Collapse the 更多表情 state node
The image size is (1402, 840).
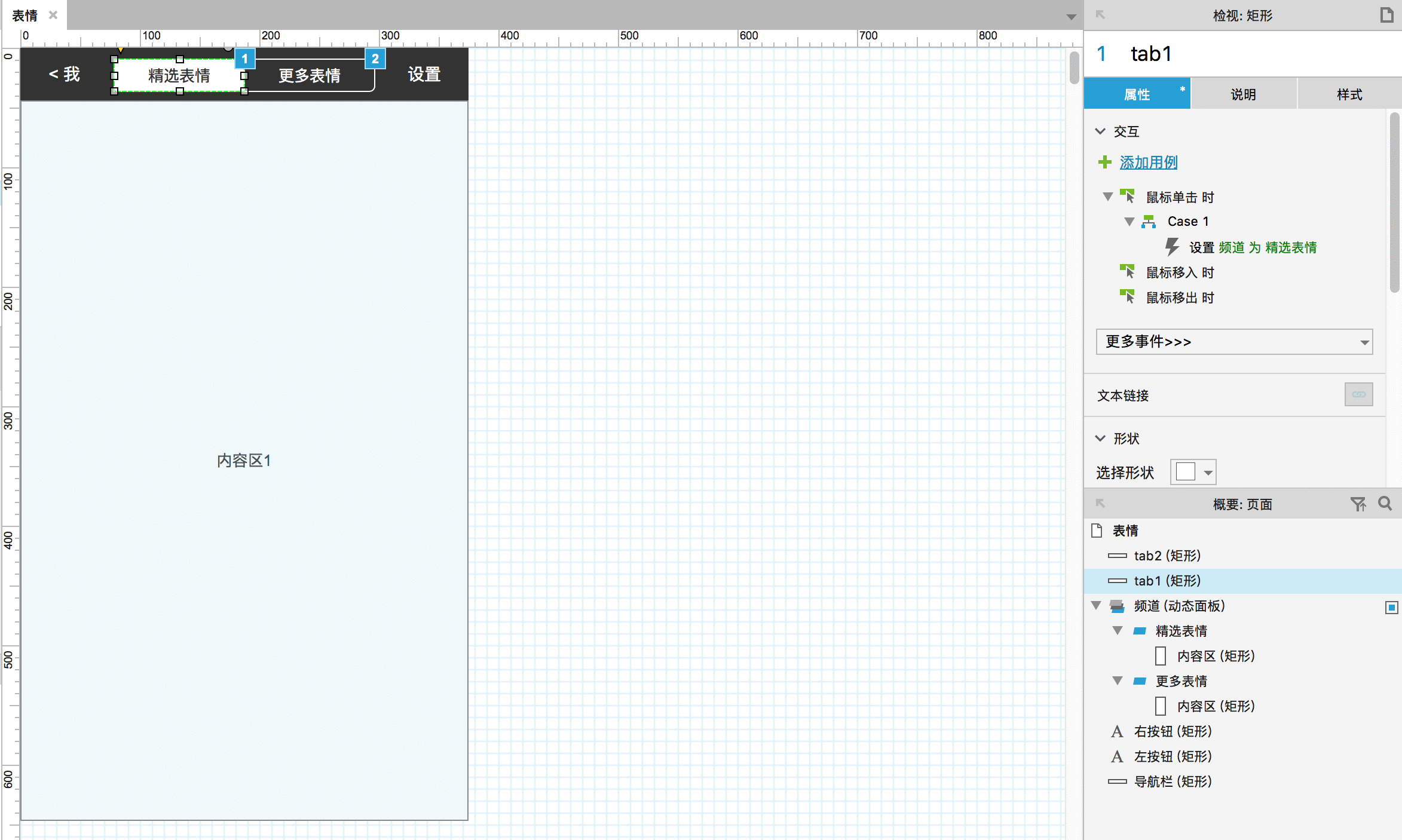(x=1117, y=681)
